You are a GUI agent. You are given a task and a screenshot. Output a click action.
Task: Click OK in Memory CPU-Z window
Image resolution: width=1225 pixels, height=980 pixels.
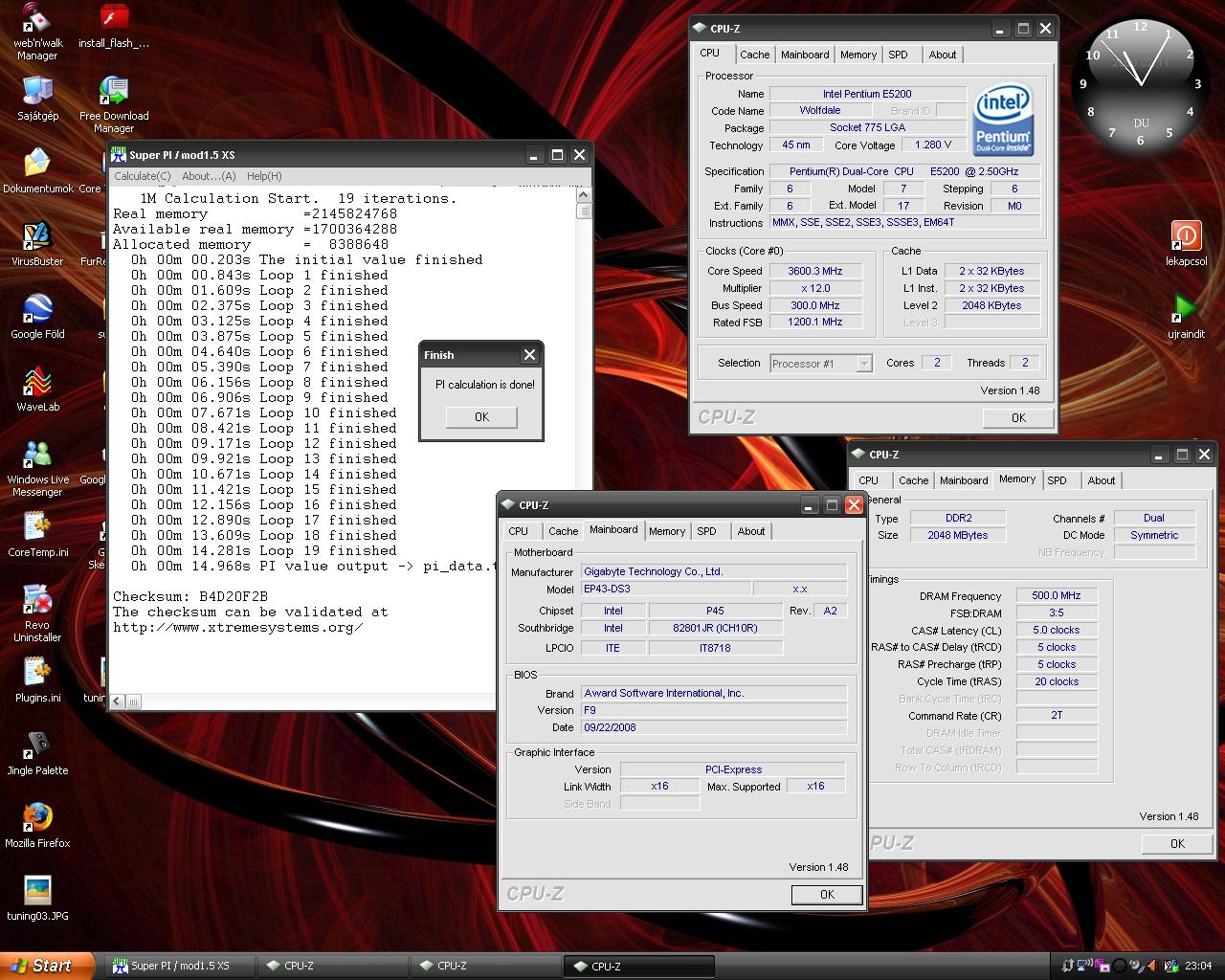coord(1177,844)
